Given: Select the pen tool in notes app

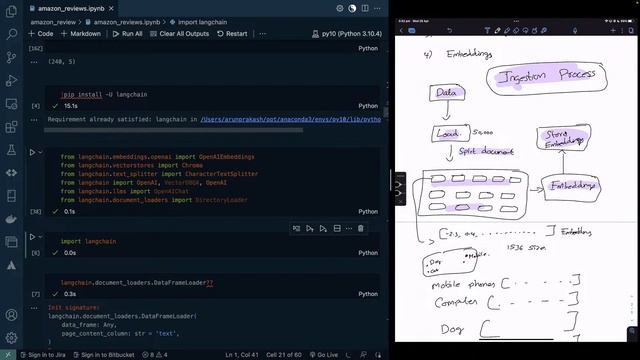Looking at the screenshot, I should (498, 31).
